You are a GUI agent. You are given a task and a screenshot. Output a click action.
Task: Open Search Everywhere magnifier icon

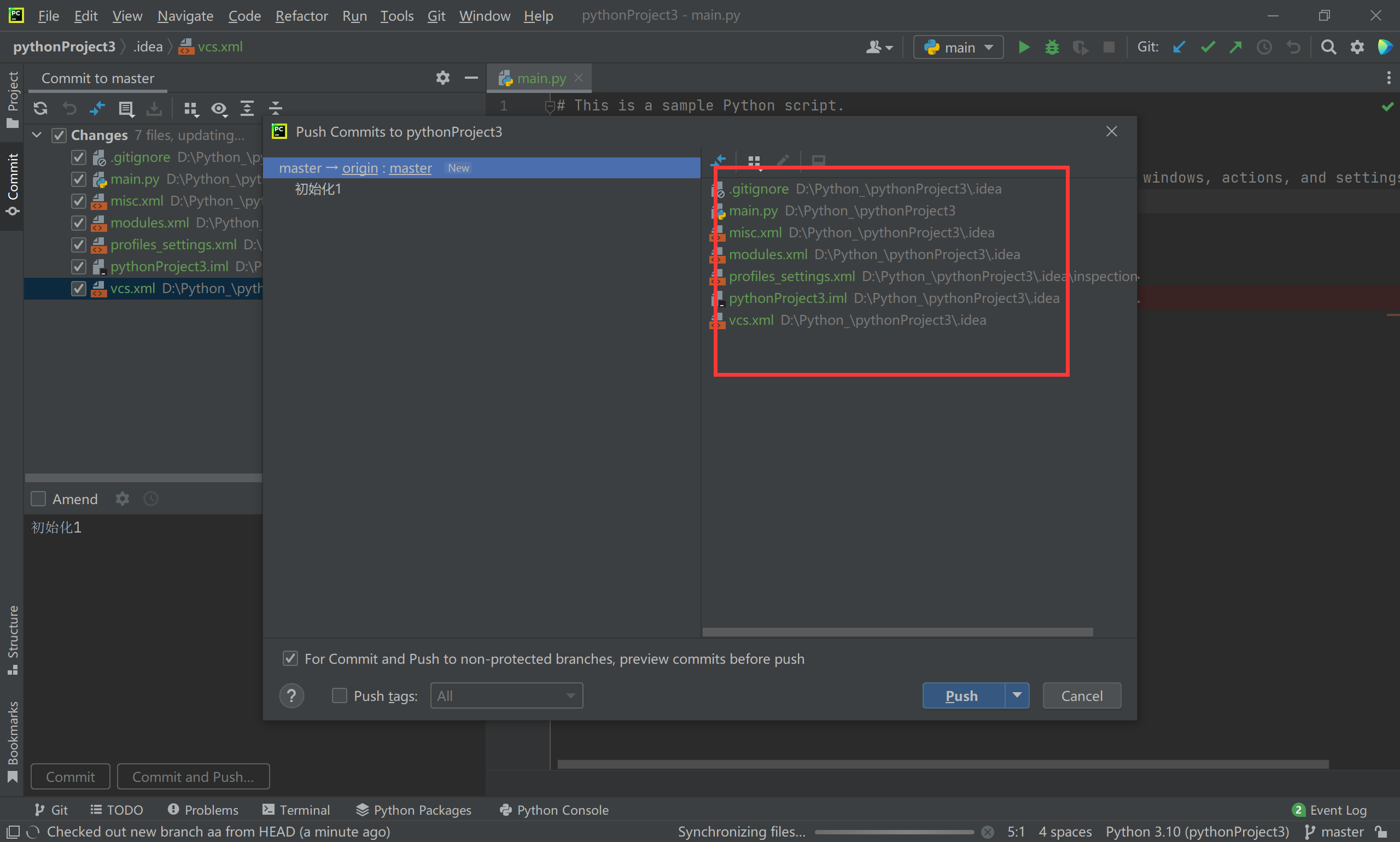1328,47
